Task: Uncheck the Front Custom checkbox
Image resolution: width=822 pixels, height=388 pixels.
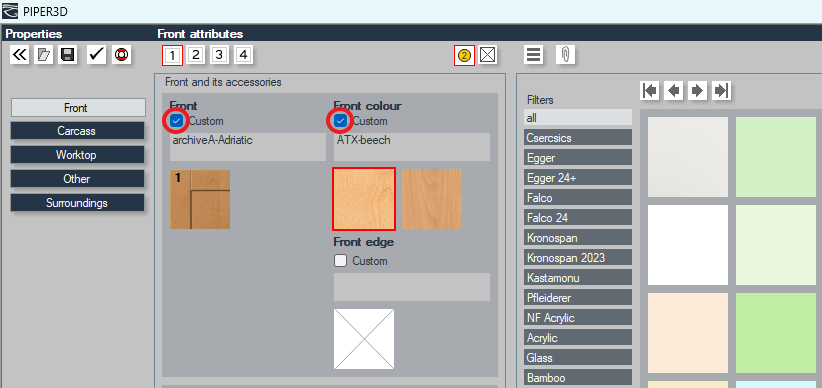Action: [177, 121]
